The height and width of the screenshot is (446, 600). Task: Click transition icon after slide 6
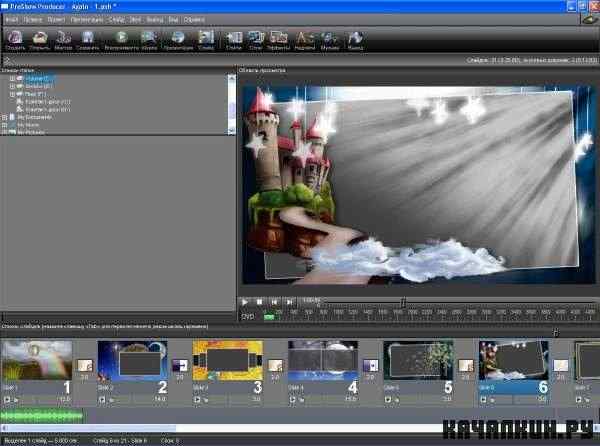pyautogui.click(x=561, y=365)
